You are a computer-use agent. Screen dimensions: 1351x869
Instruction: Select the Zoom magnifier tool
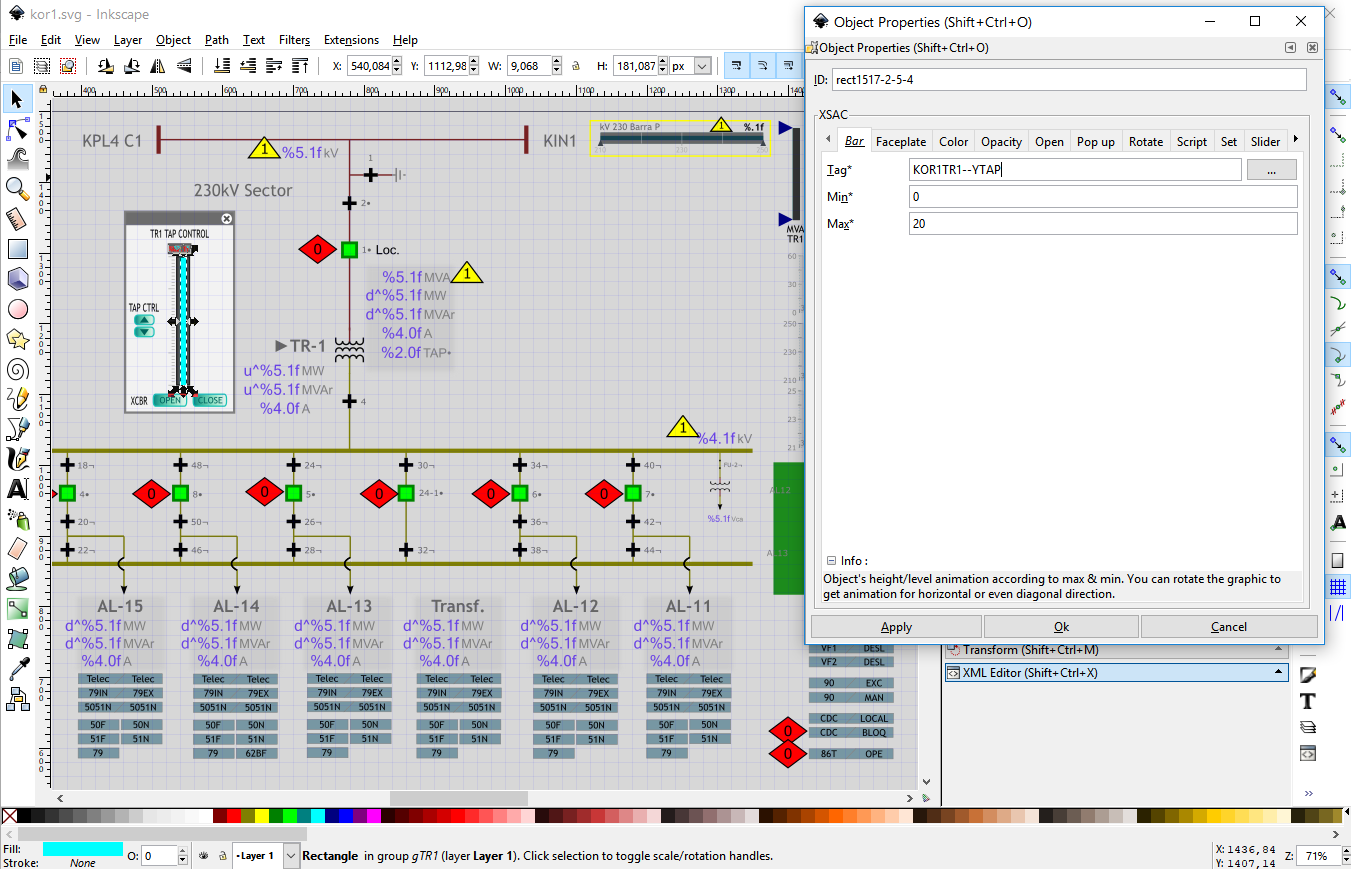17,188
